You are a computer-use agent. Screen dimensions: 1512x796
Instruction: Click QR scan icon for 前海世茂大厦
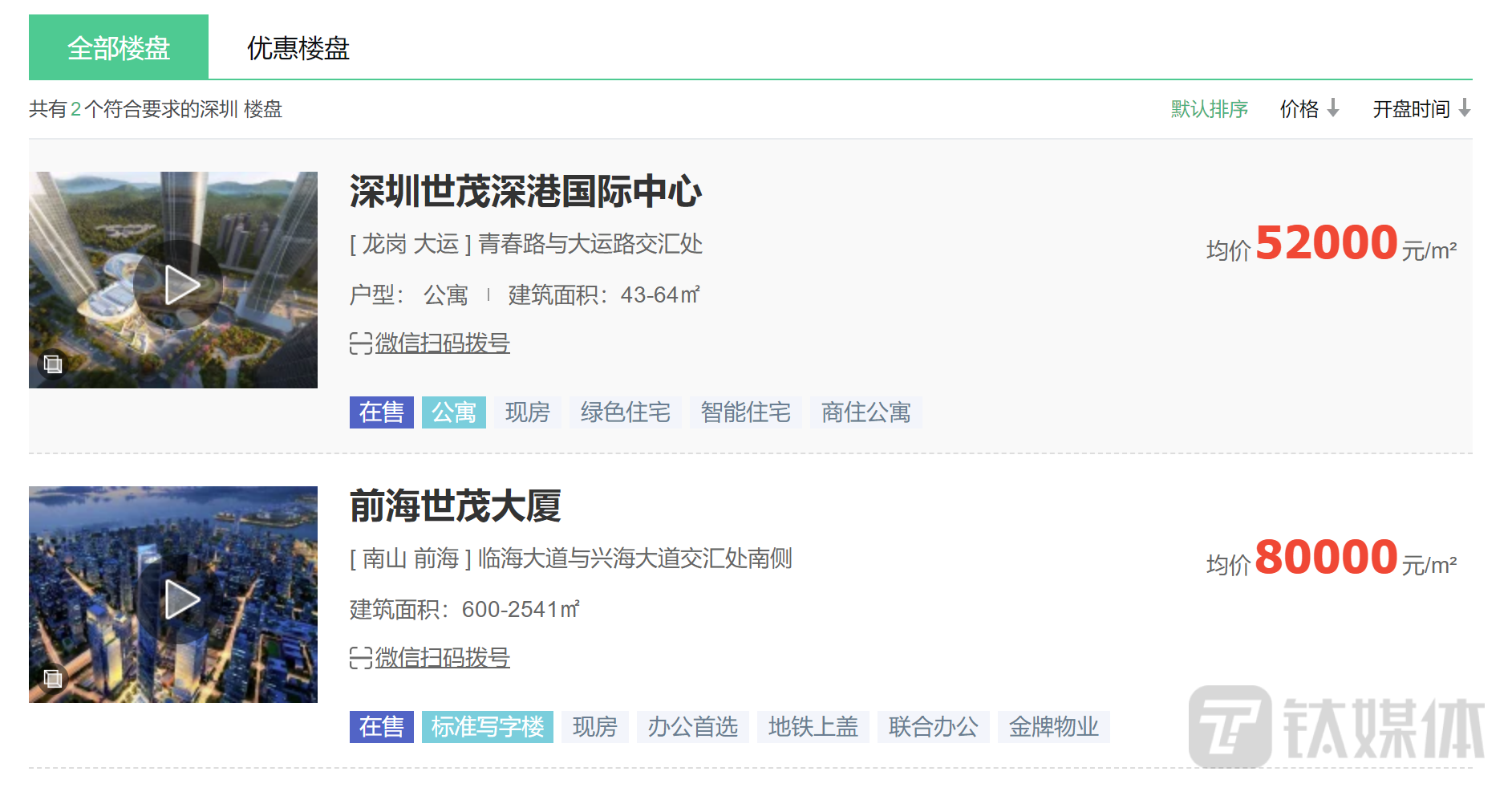[360, 658]
